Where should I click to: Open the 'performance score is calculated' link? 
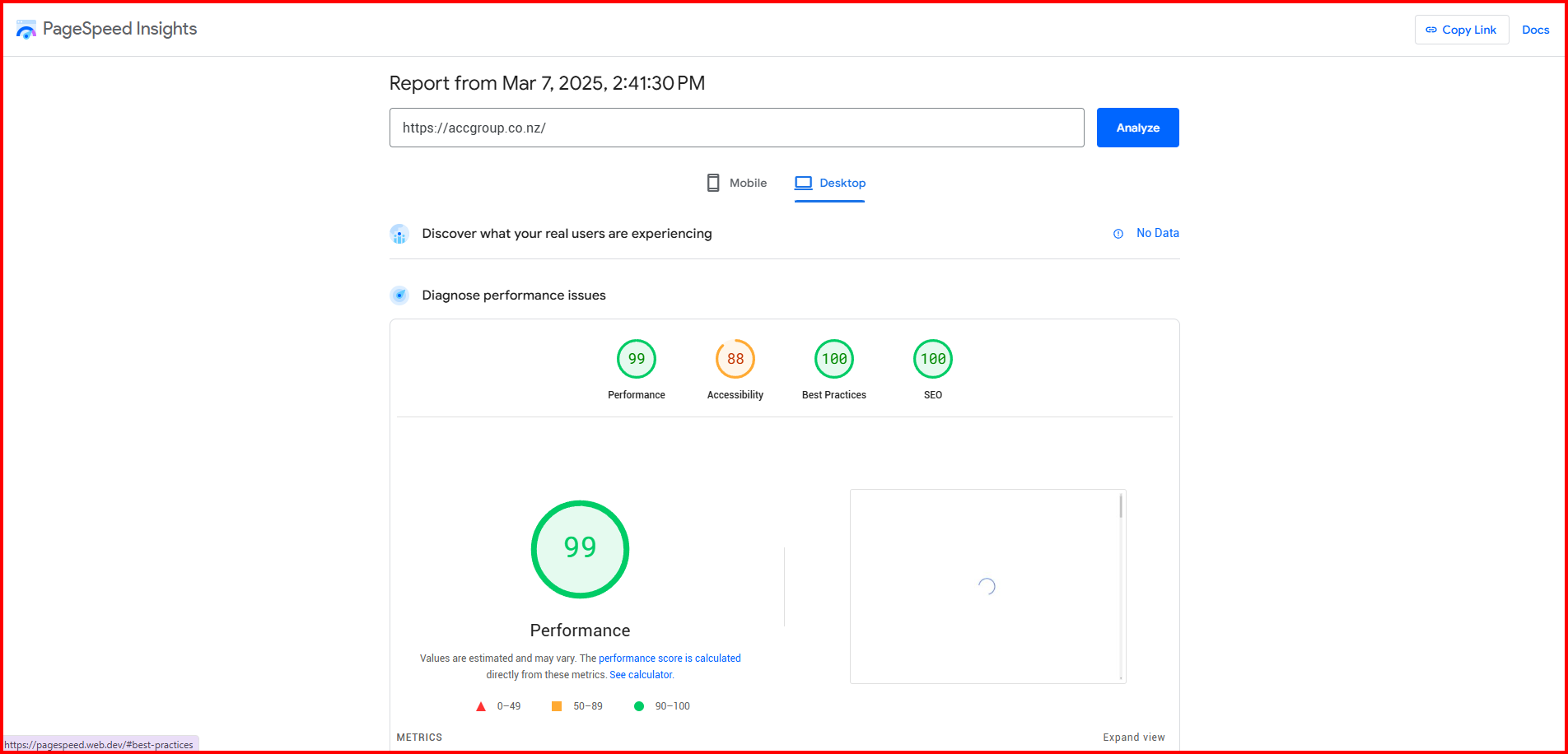670,659
